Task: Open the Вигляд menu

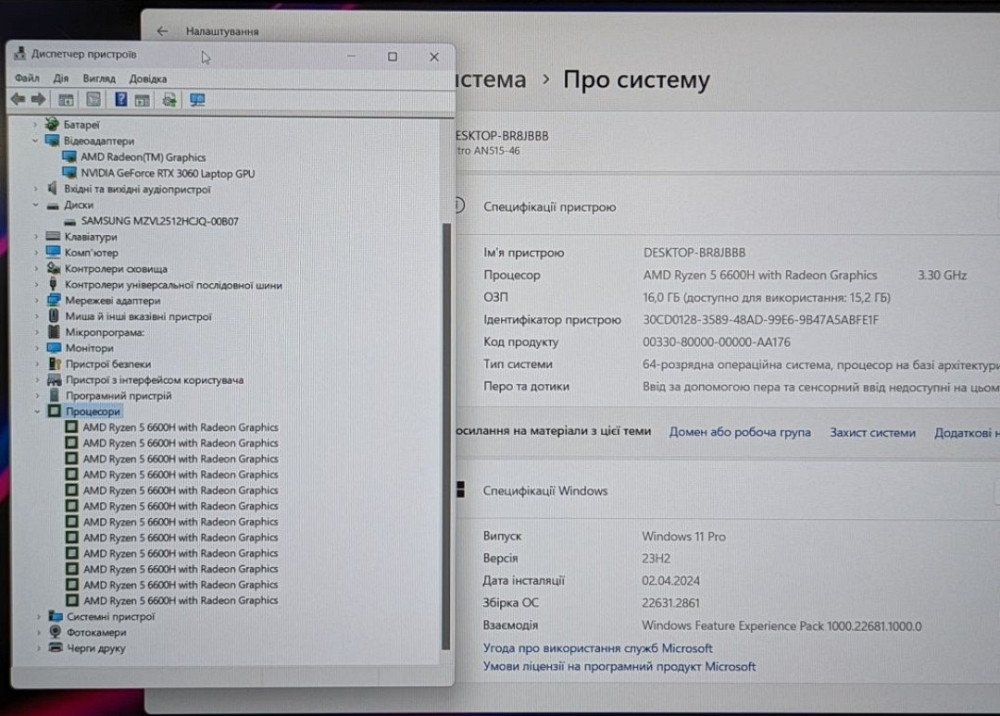Action: click(99, 78)
